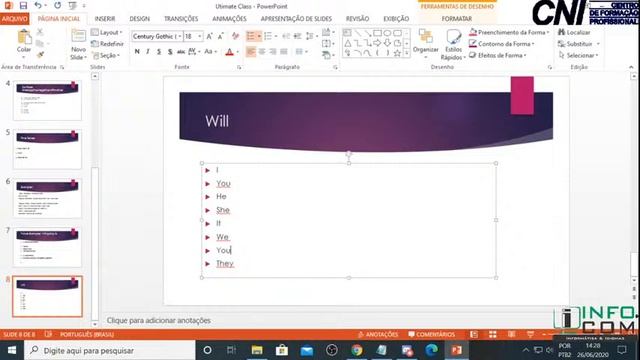Undo the last action
640x360 pixels.
pos(38,6)
